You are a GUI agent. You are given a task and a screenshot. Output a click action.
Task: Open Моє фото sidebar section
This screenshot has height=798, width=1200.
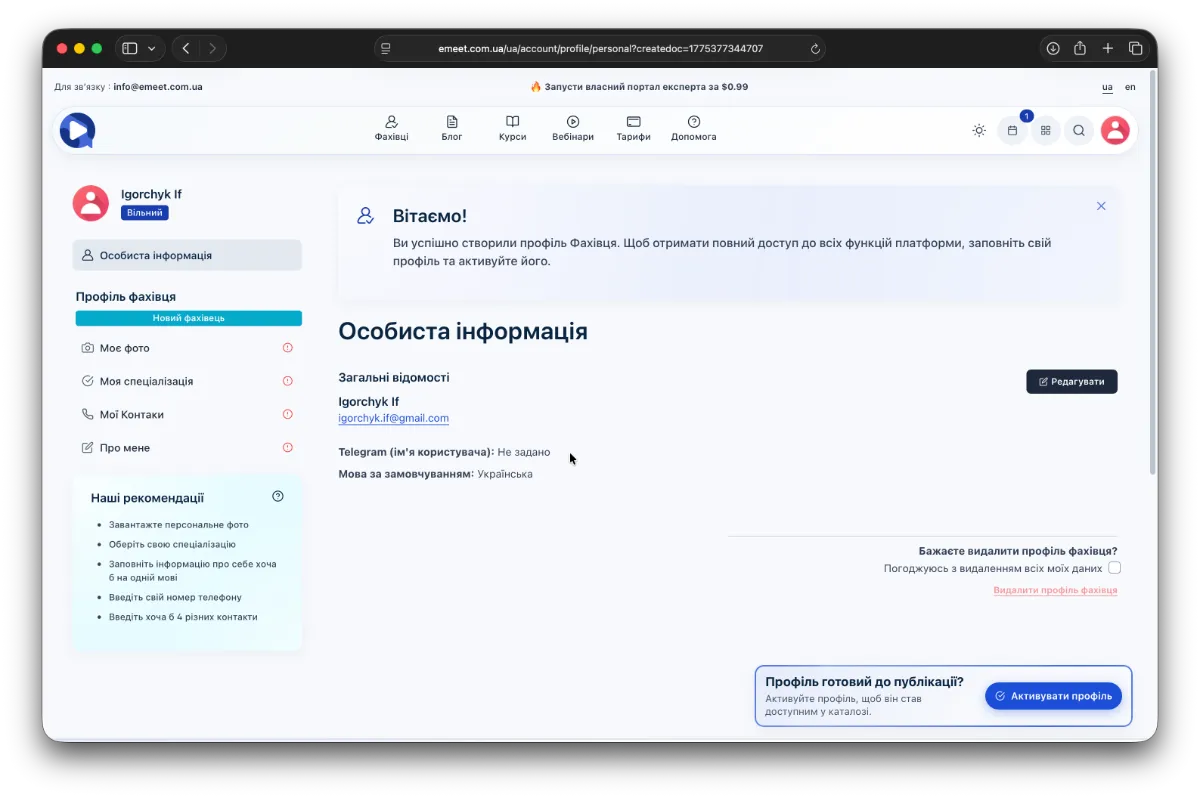(125, 348)
